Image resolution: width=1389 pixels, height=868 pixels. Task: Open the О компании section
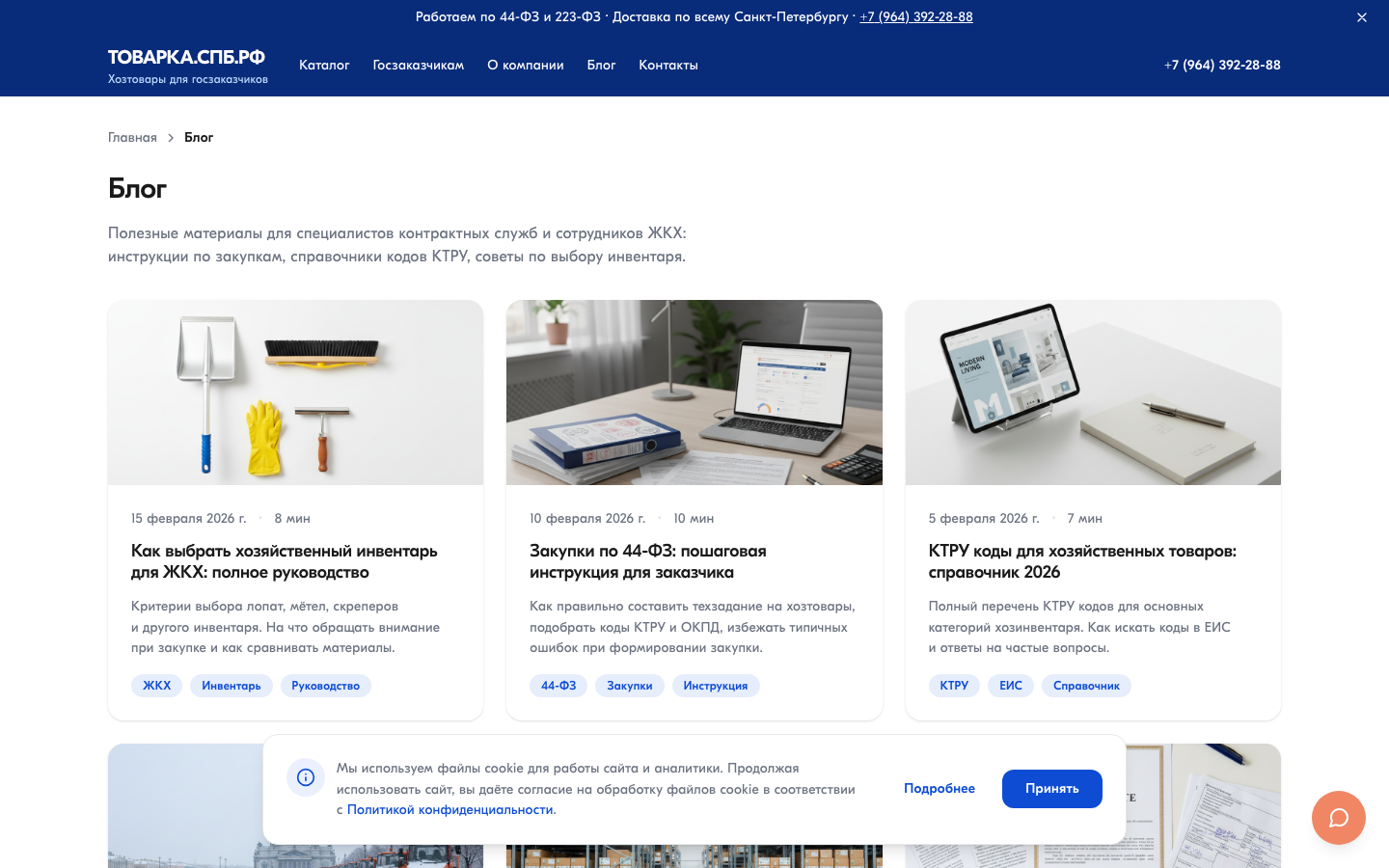525,66
